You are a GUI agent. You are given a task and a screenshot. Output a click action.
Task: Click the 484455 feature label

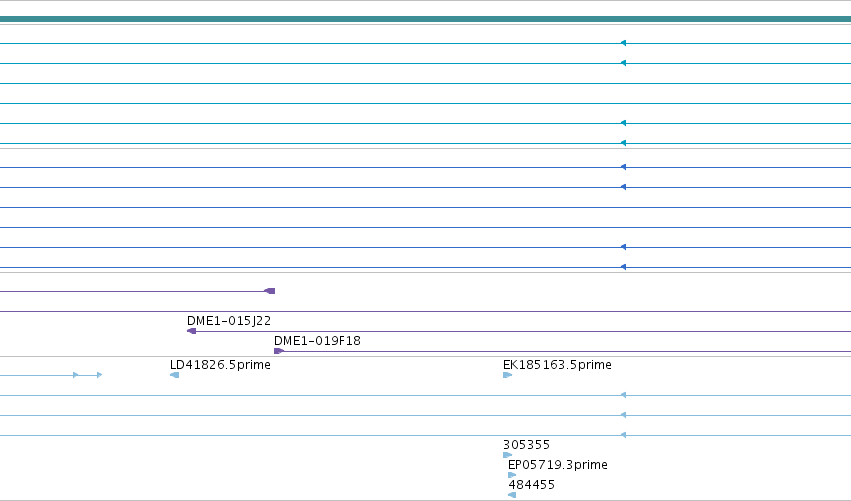coord(531,485)
